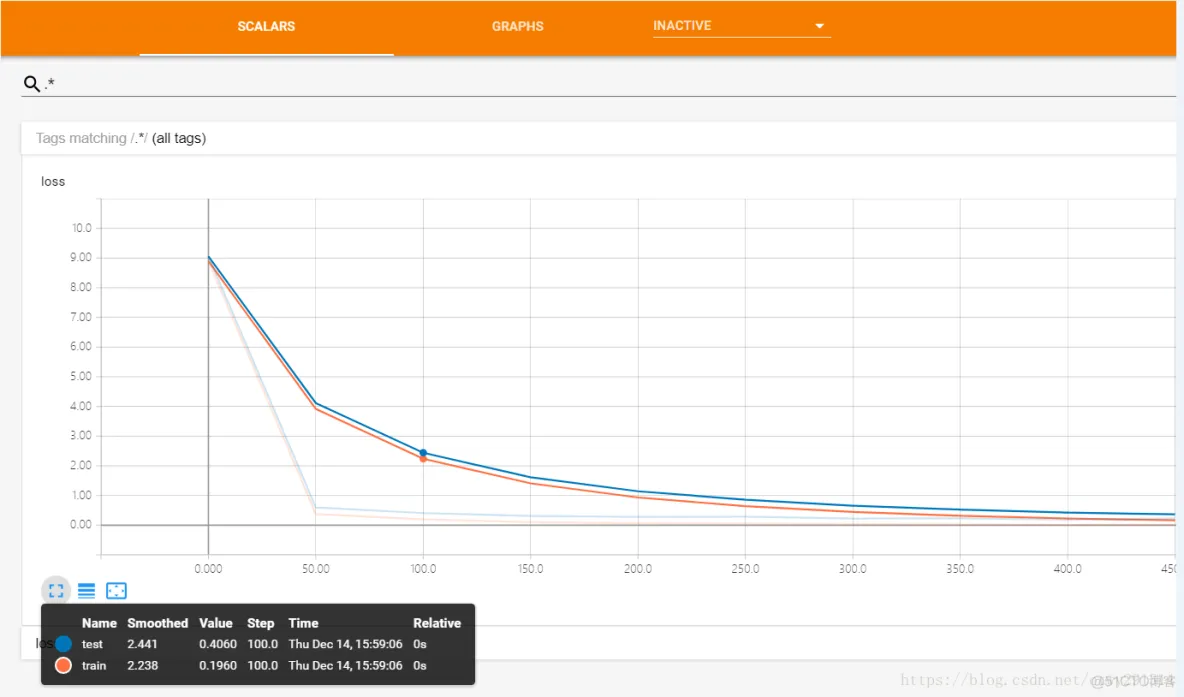The height and width of the screenshot is (697, 1184).
Task: Click the x-axis label 400.0
Action: tap(1067, 569)
